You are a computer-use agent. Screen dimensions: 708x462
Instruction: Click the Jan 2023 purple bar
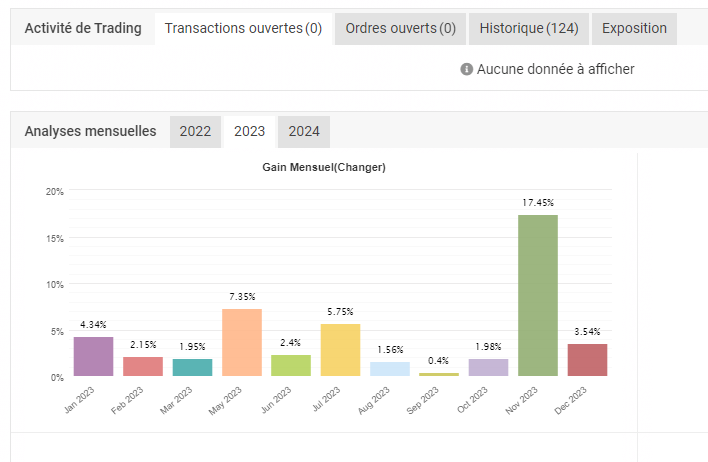[94, 356]
